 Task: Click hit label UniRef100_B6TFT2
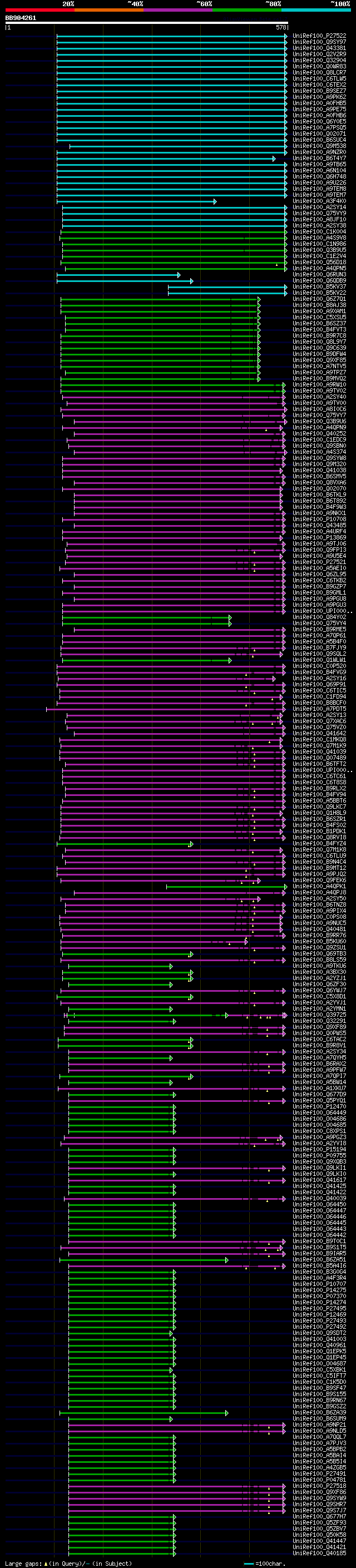tap(319, 764)
